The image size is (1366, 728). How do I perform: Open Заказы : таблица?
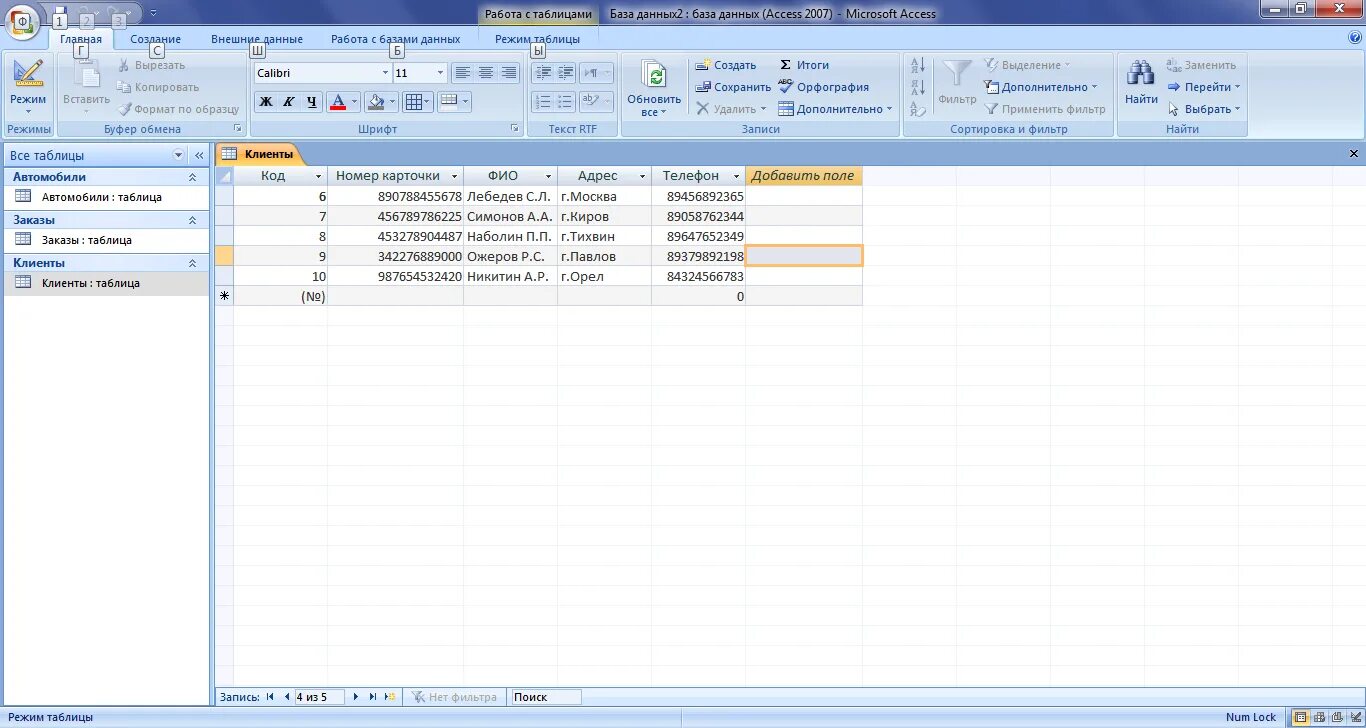click(x=105, y=240)
